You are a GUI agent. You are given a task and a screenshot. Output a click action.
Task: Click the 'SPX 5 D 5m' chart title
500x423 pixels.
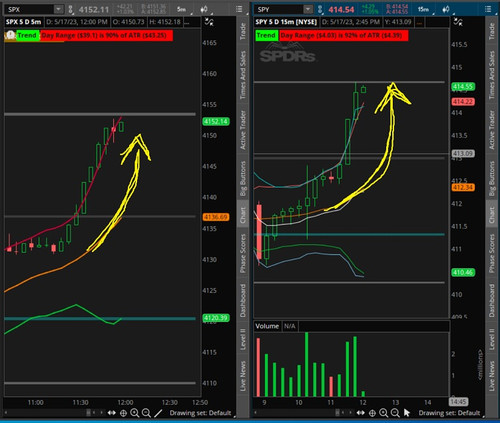[24, 22]
